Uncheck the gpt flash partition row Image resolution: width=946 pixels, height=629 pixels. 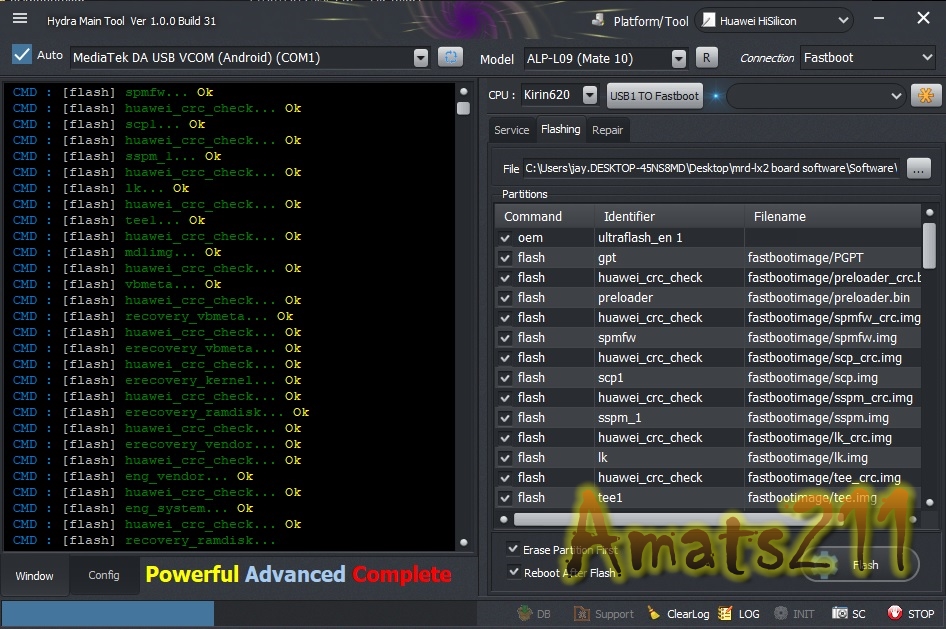505,258
